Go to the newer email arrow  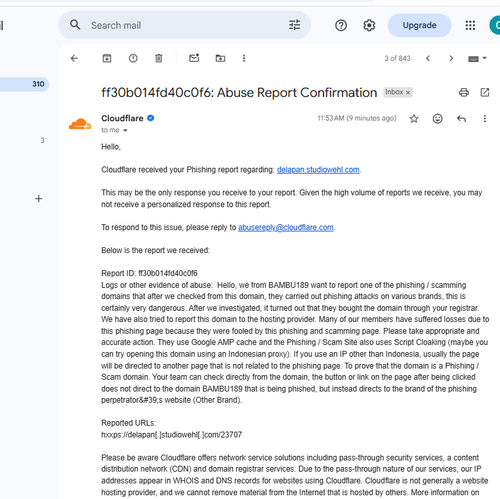point(428,58)
